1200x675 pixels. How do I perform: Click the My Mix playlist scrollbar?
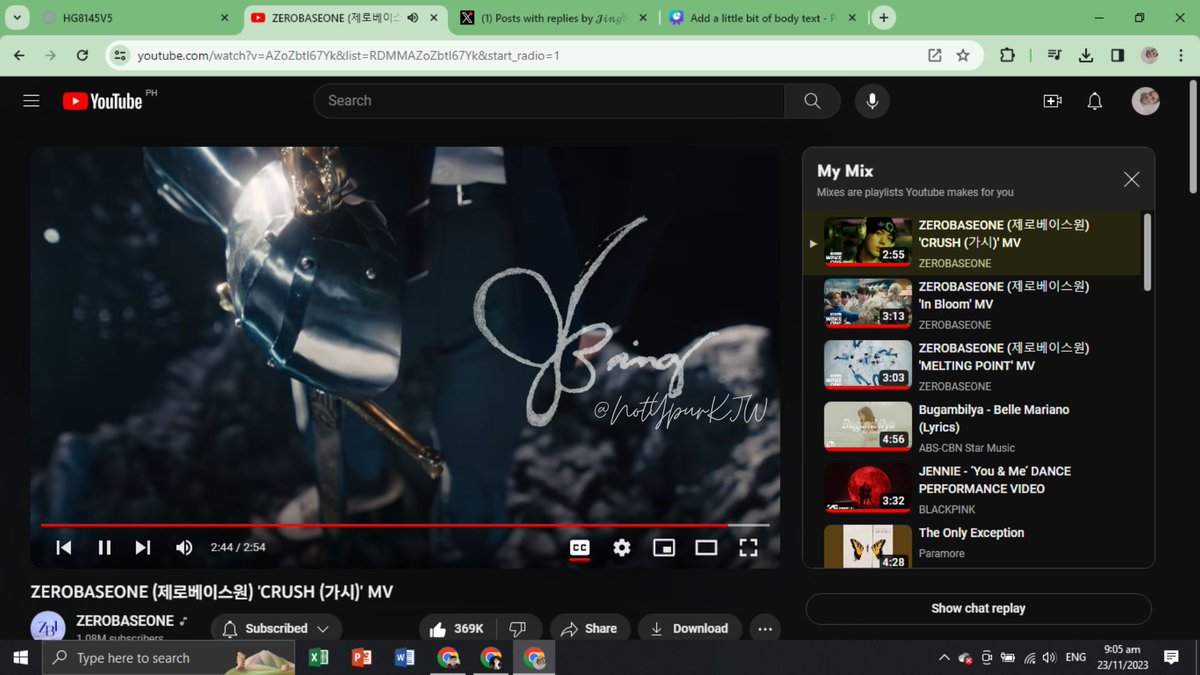tap(1146, 251)
